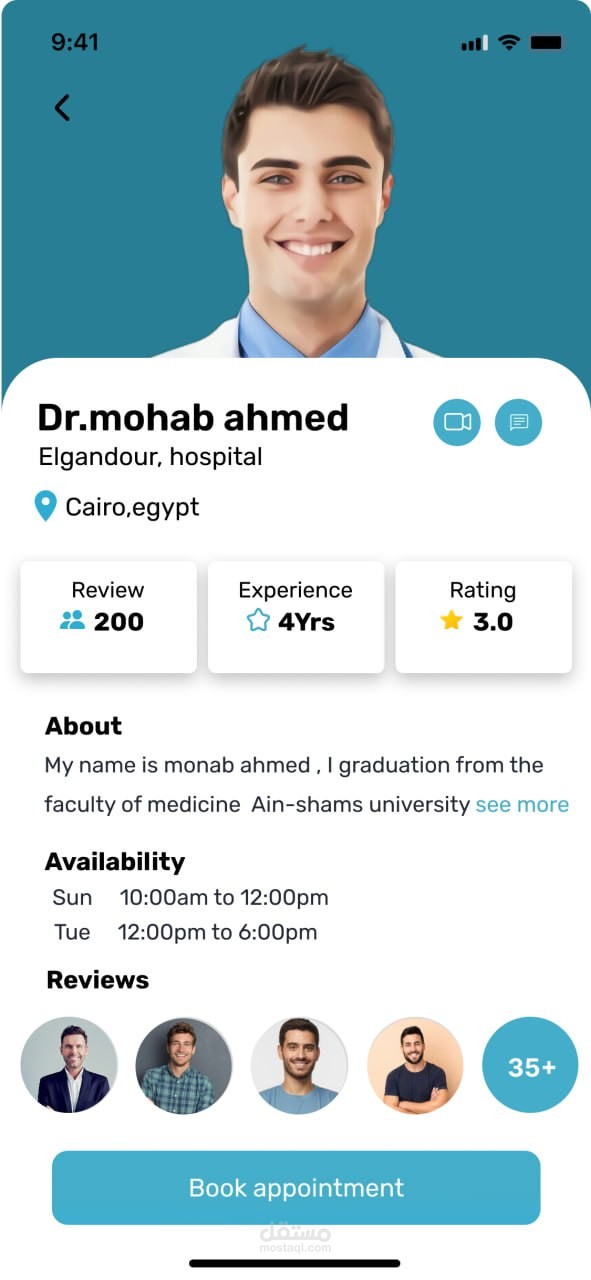Image resolution: width=591 pixels, height=1280 pixels.
Task: Tap the Wi-Fi icon in status bar
Action: [509, 42]
